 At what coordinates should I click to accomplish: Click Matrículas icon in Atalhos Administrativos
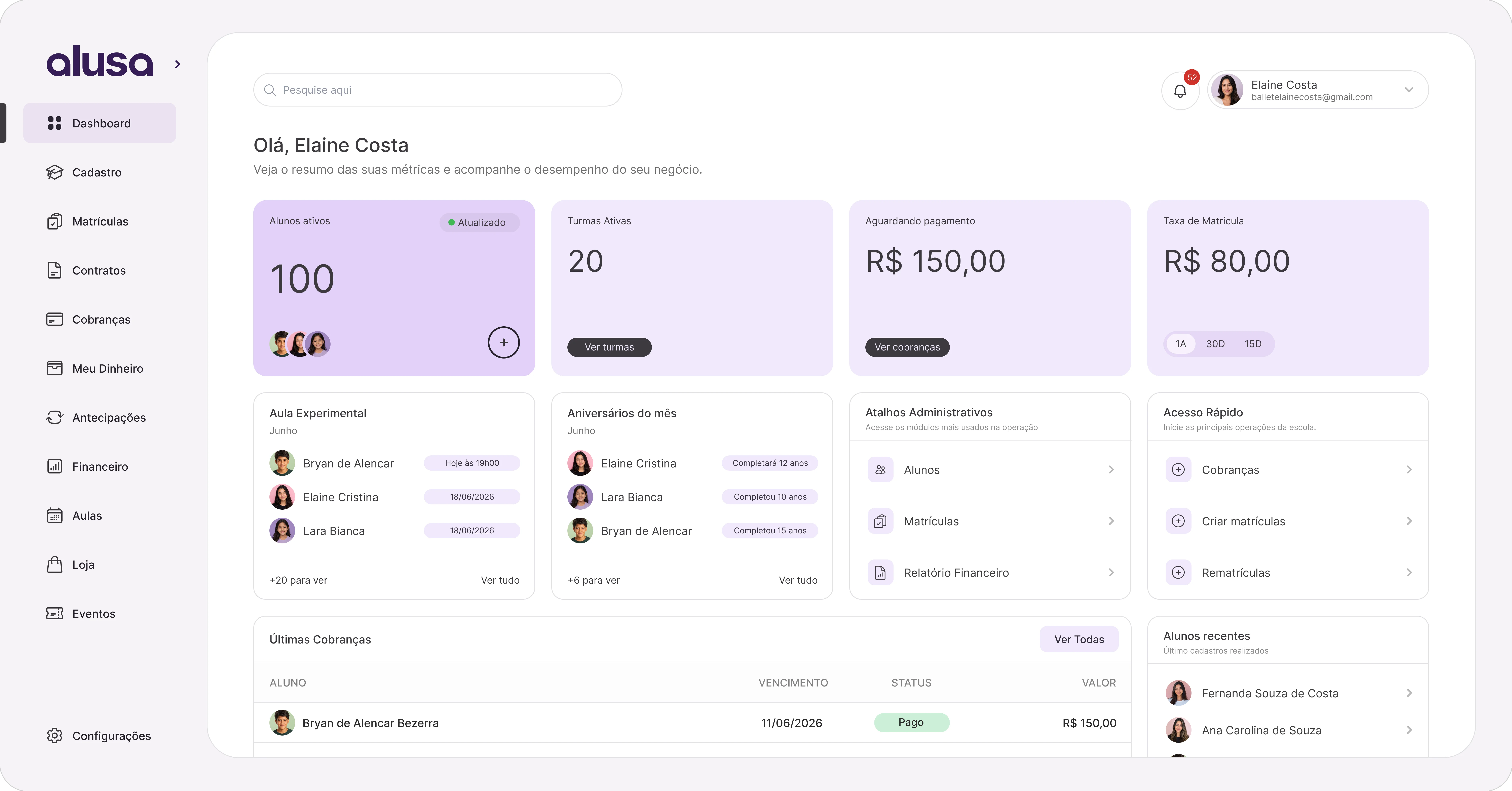point(880,521)
